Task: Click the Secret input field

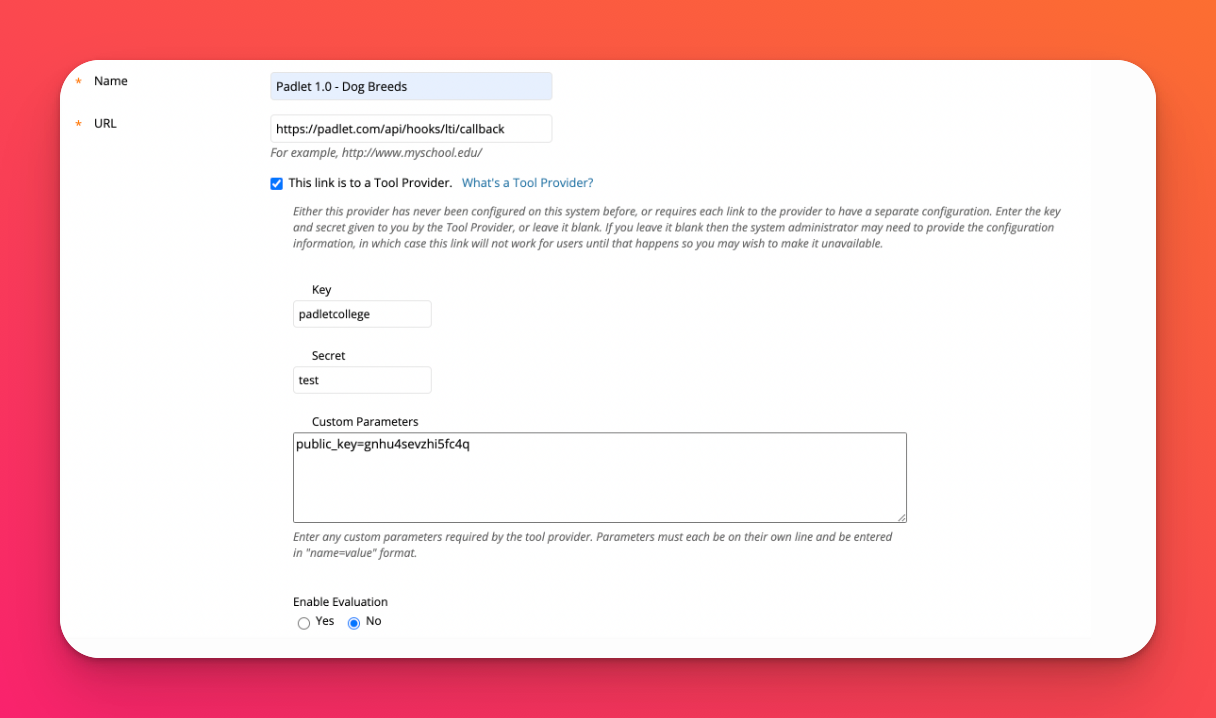Action: [362, 380]
